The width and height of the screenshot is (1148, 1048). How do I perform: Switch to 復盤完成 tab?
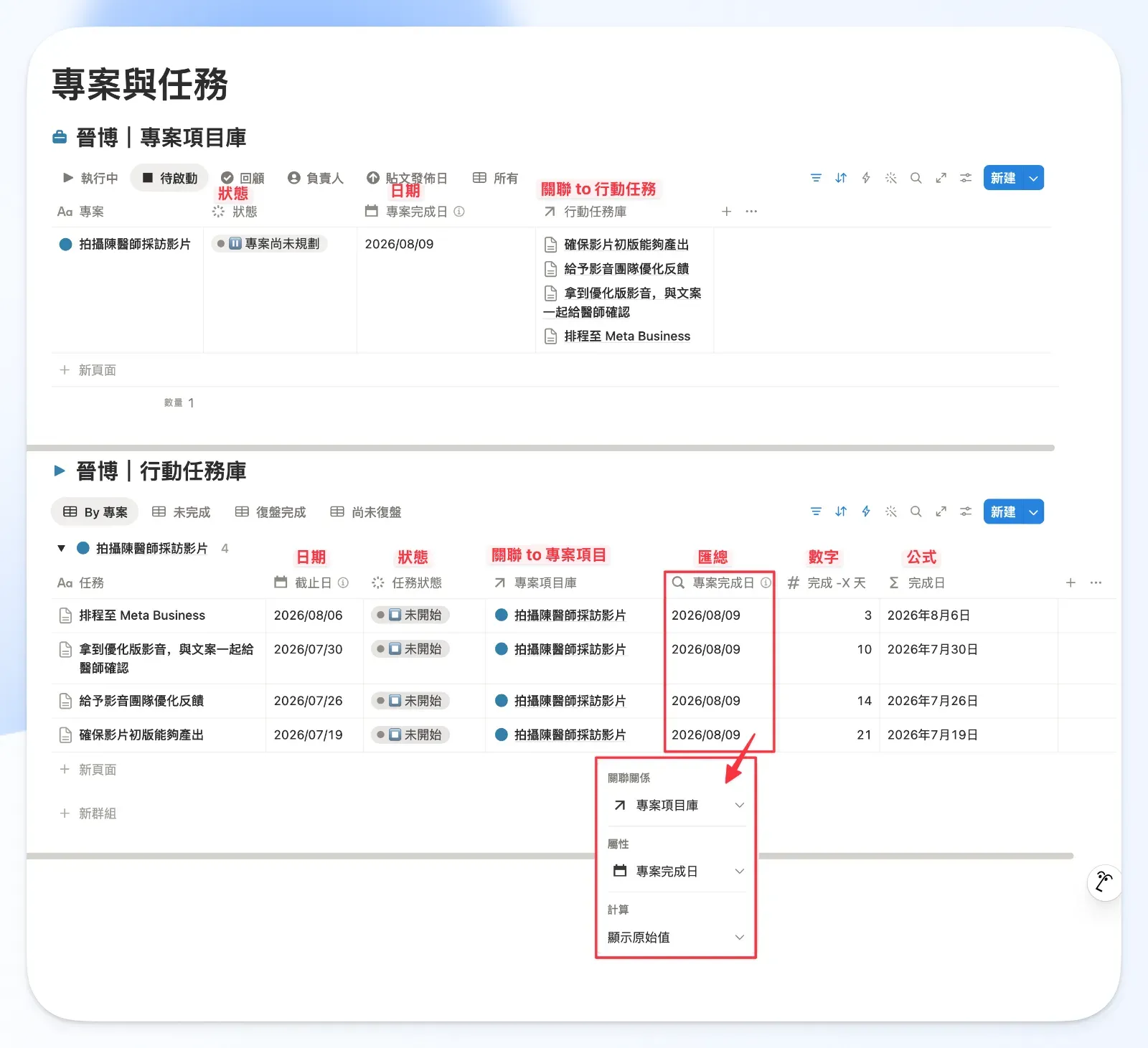[270, 512]
